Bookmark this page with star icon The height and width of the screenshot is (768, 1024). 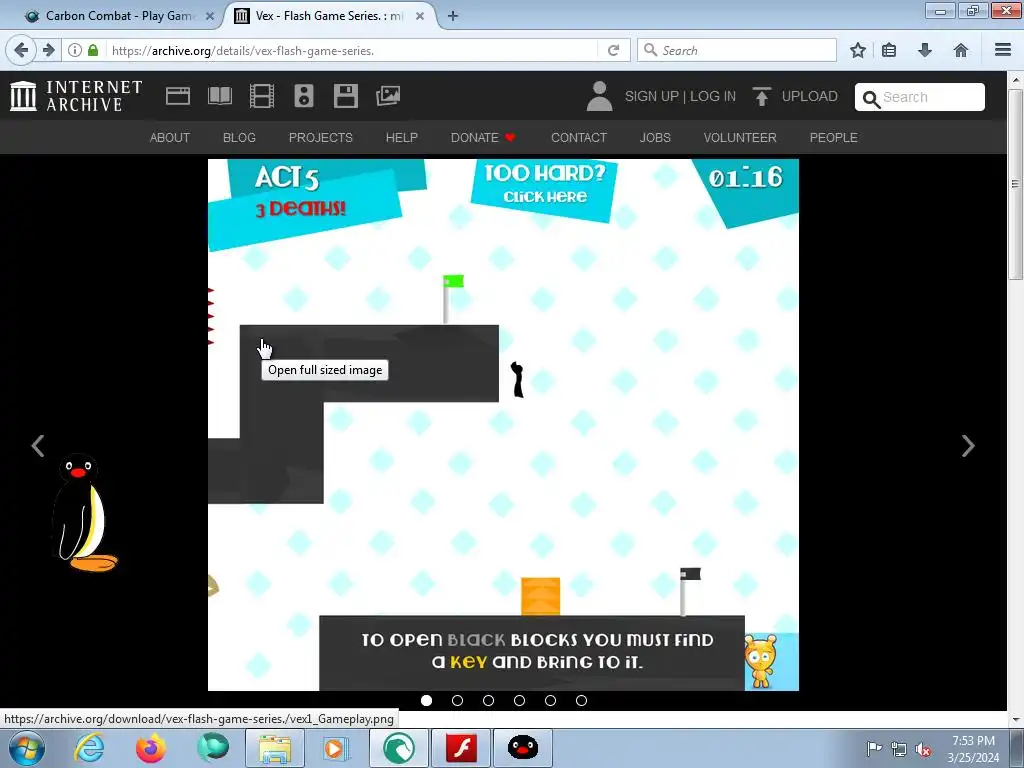(857, 50)
